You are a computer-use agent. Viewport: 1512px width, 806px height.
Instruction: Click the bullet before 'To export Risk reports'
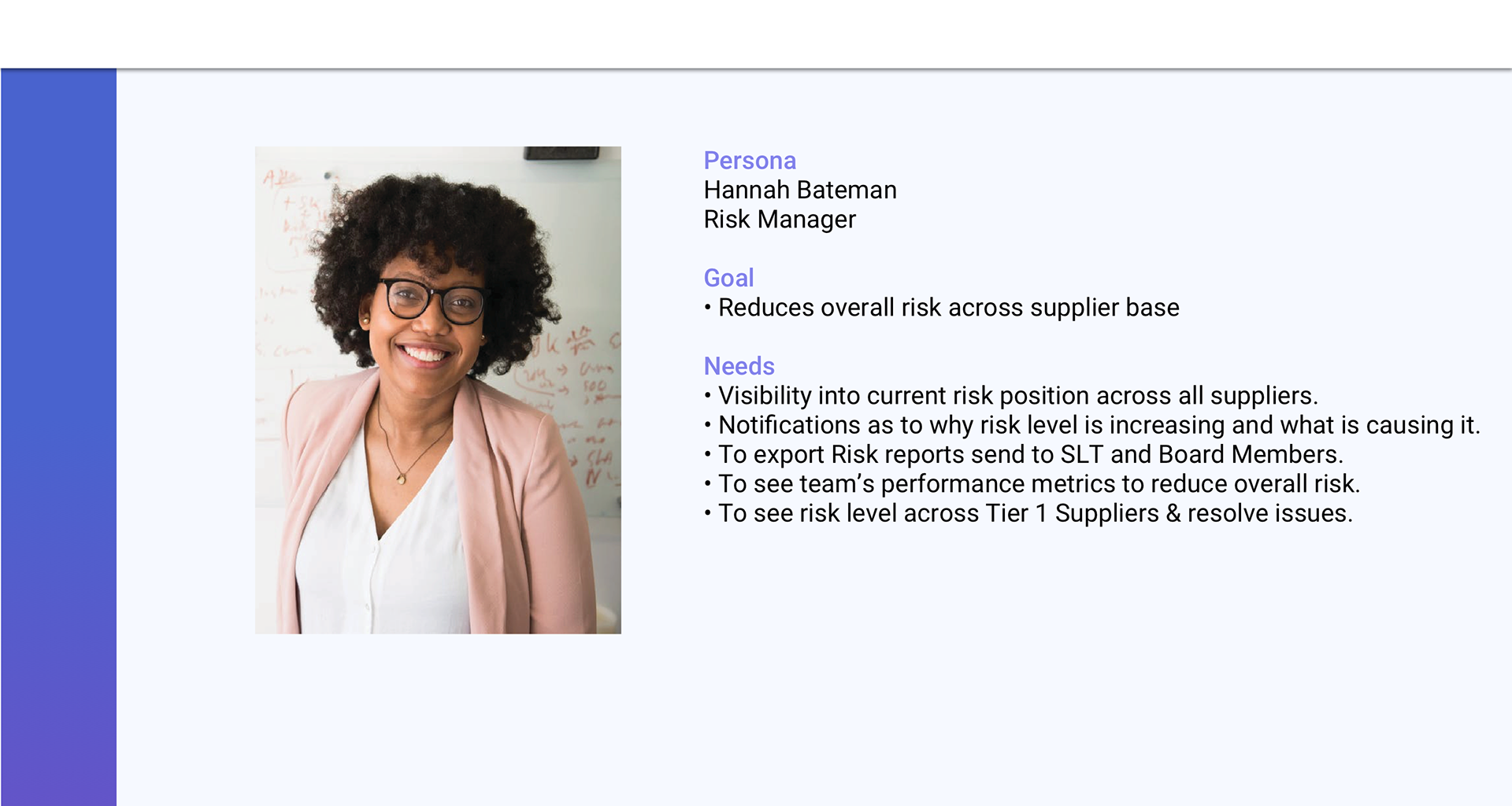tap(708, 454)
